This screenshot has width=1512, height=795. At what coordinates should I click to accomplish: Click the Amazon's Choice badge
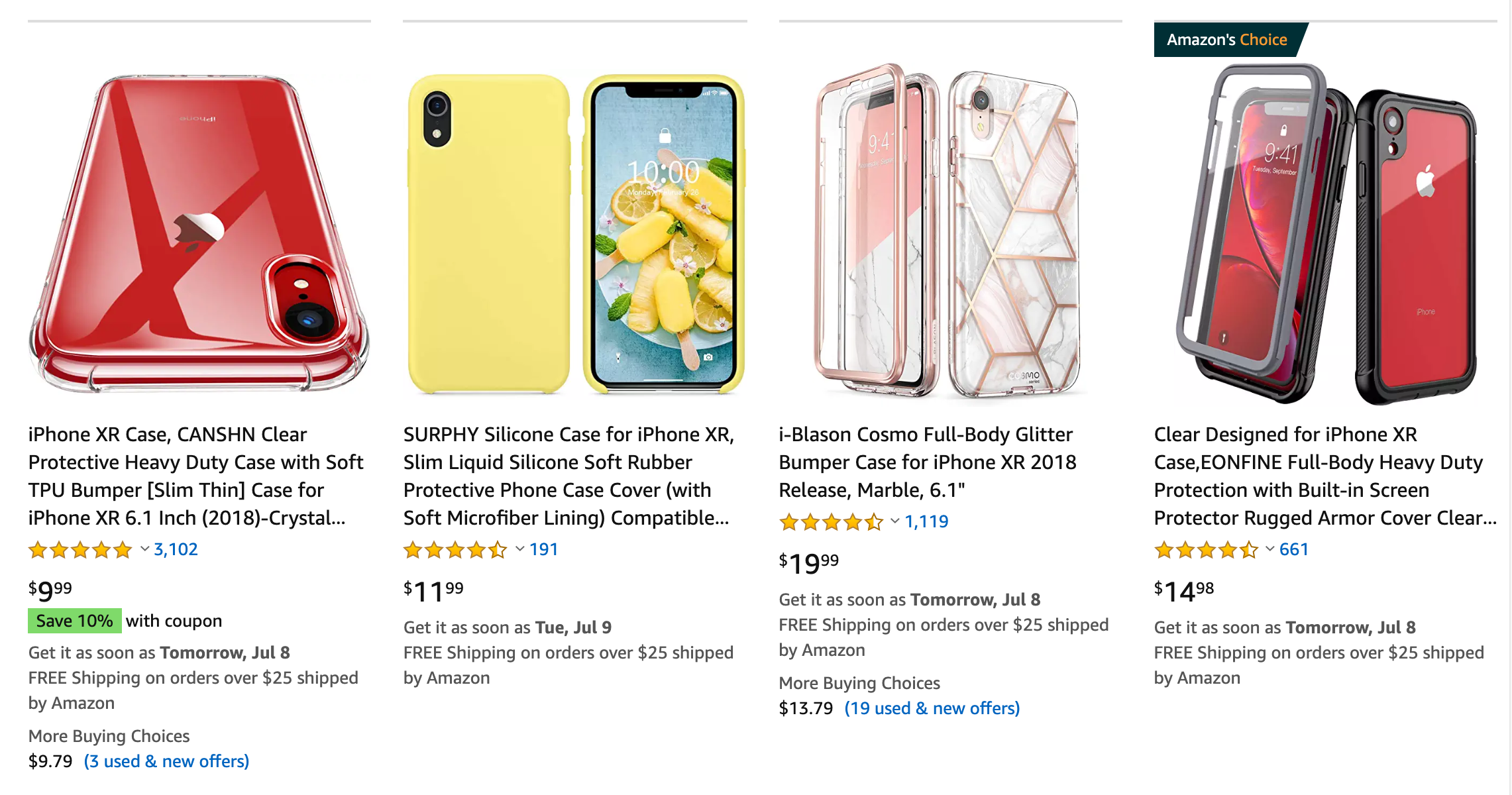1226,40
